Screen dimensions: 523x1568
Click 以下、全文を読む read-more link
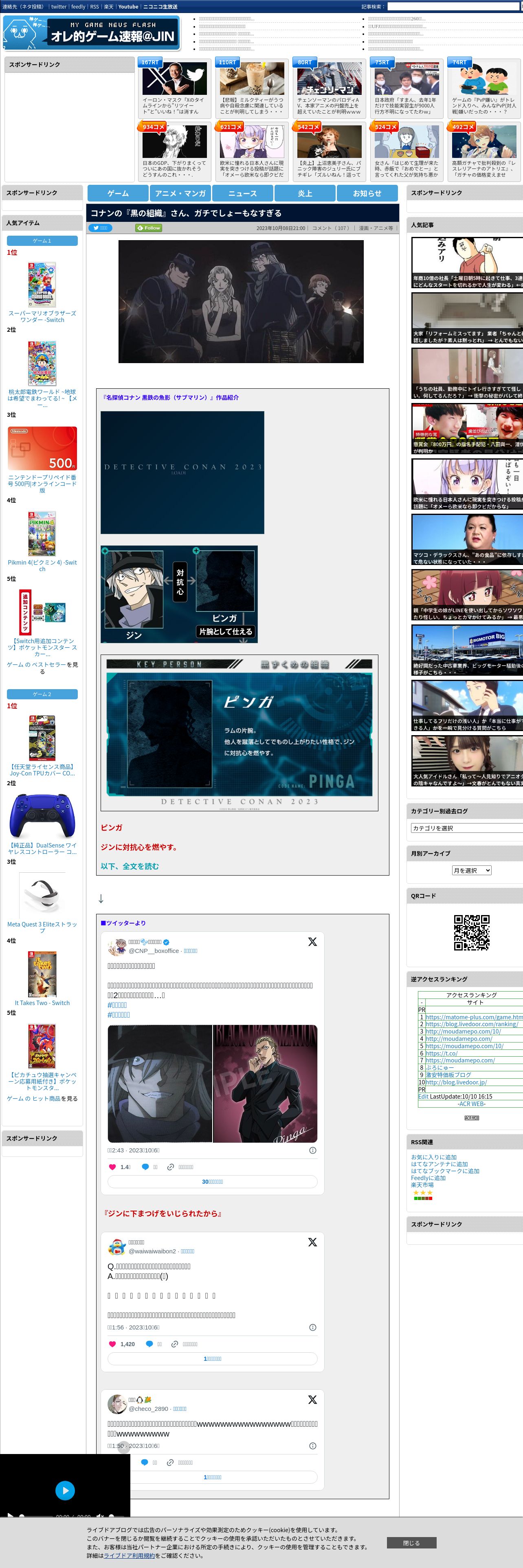[x=130, y=866]
